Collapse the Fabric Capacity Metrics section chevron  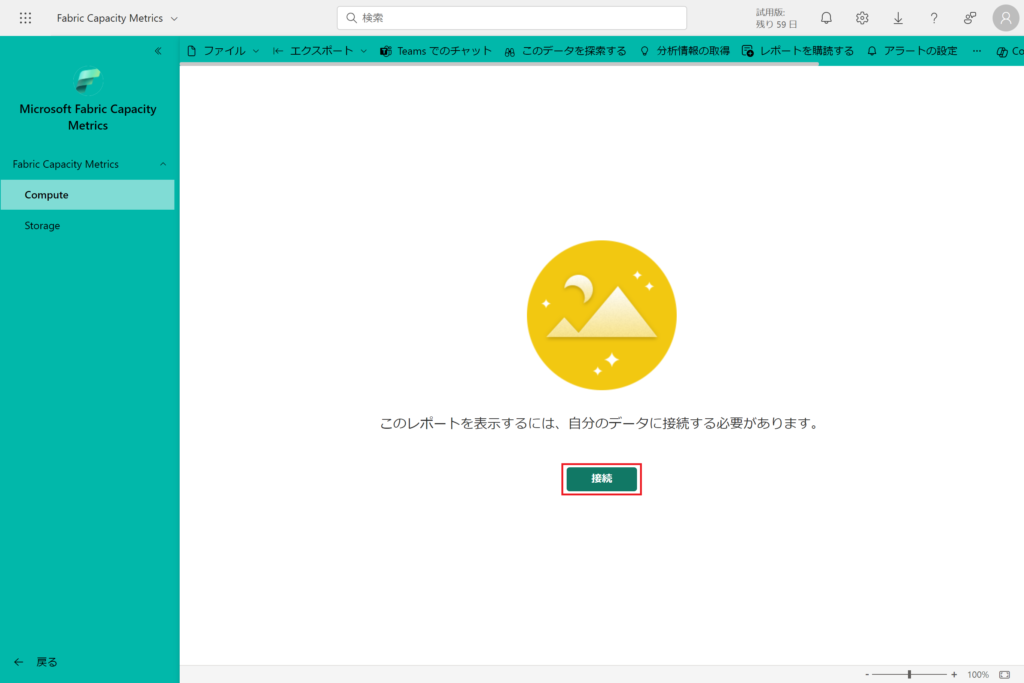pyautogui.click(x=163, y=165)
